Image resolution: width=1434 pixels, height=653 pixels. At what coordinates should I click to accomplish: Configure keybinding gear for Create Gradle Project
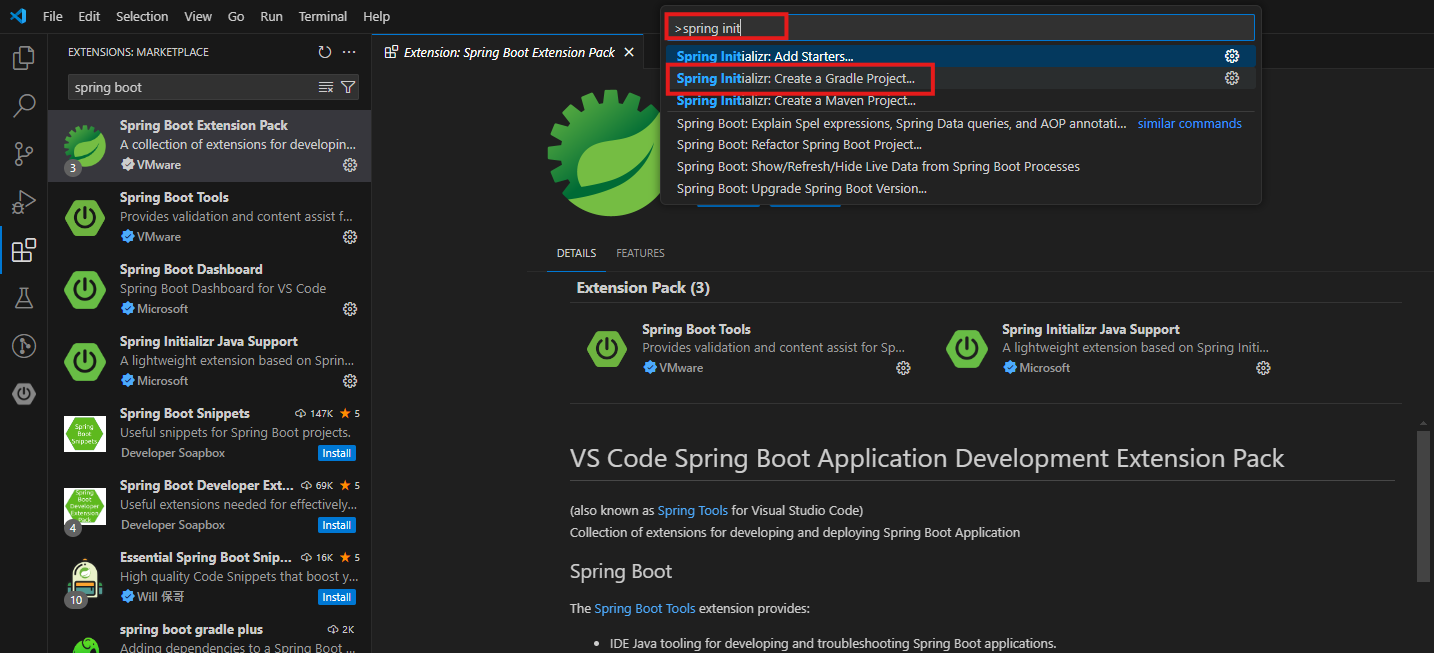click(x=1232, y=78)
